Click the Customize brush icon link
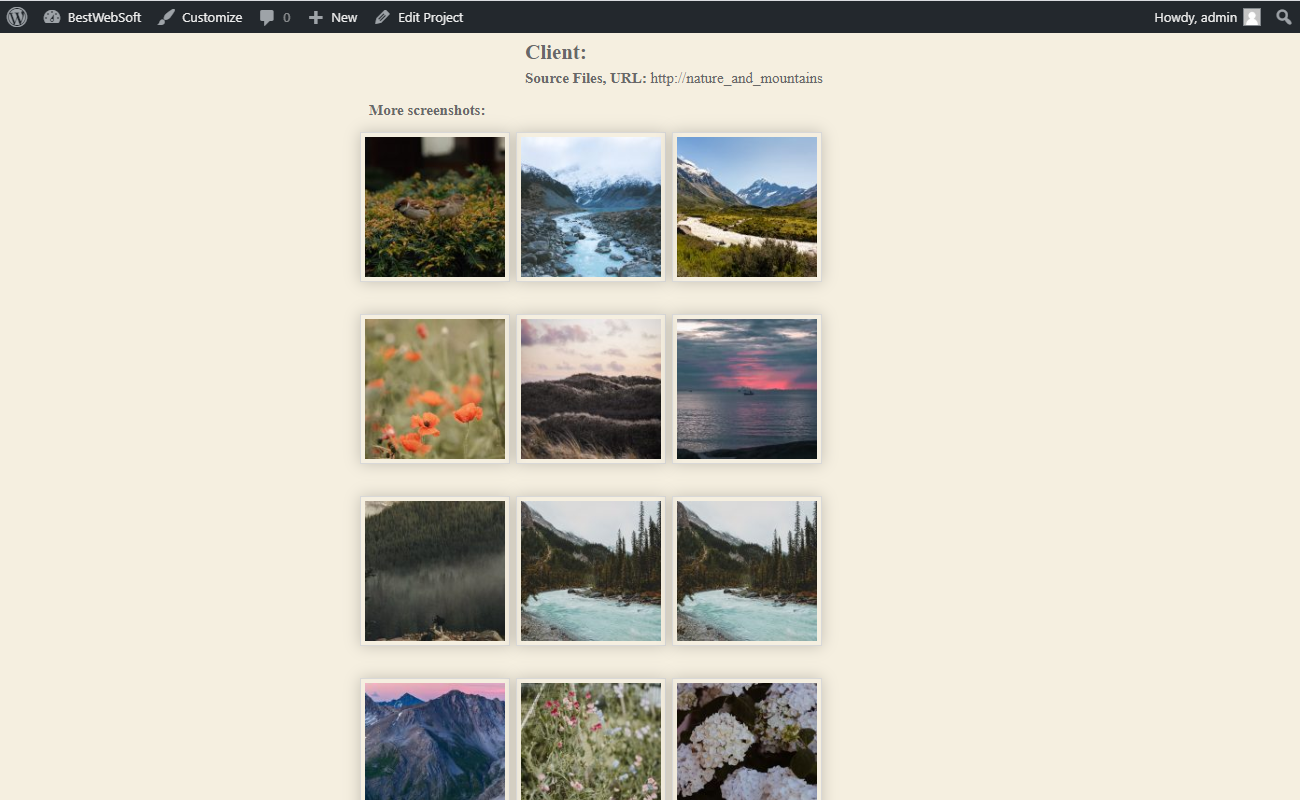The height and width of the screenshot is (800, 1300). (x=200, y=17)
